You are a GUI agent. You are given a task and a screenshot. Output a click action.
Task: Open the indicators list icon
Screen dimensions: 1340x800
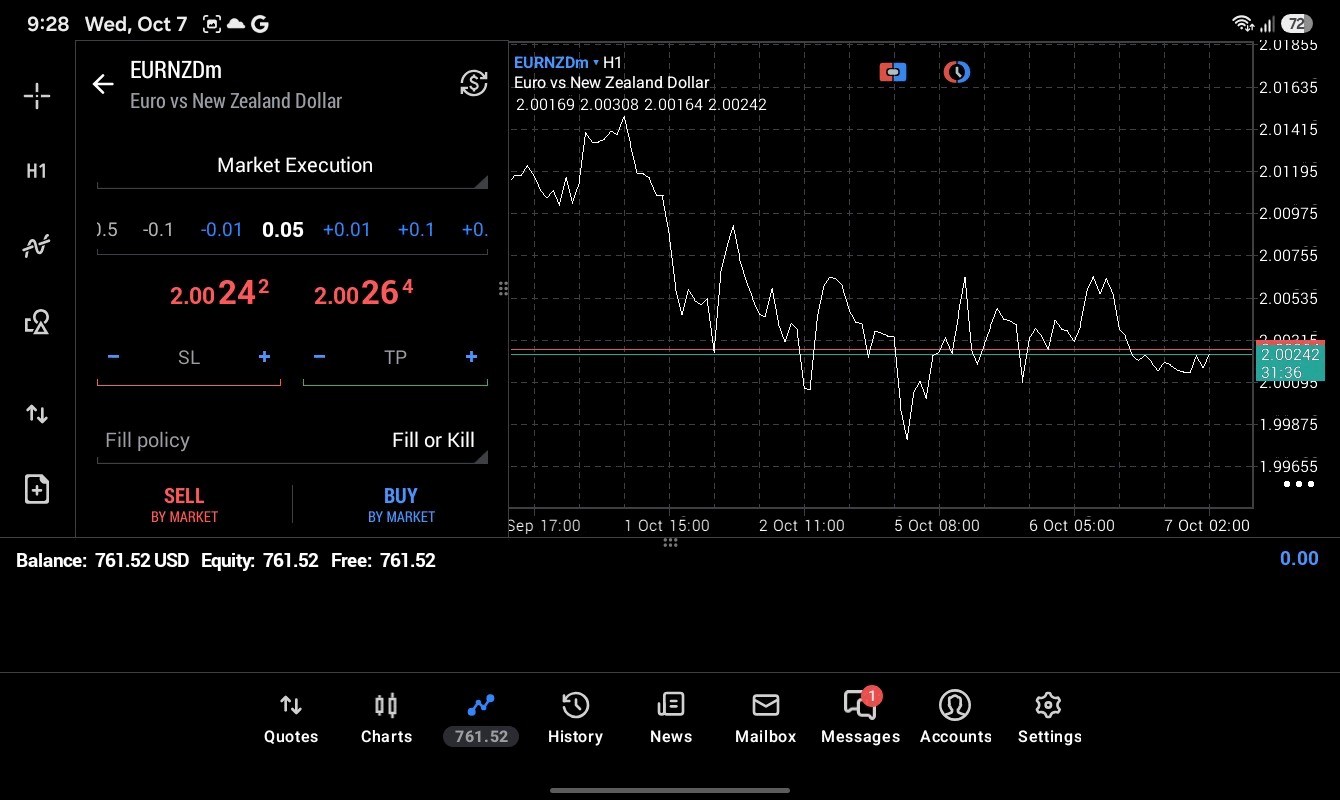coord(37,246)
